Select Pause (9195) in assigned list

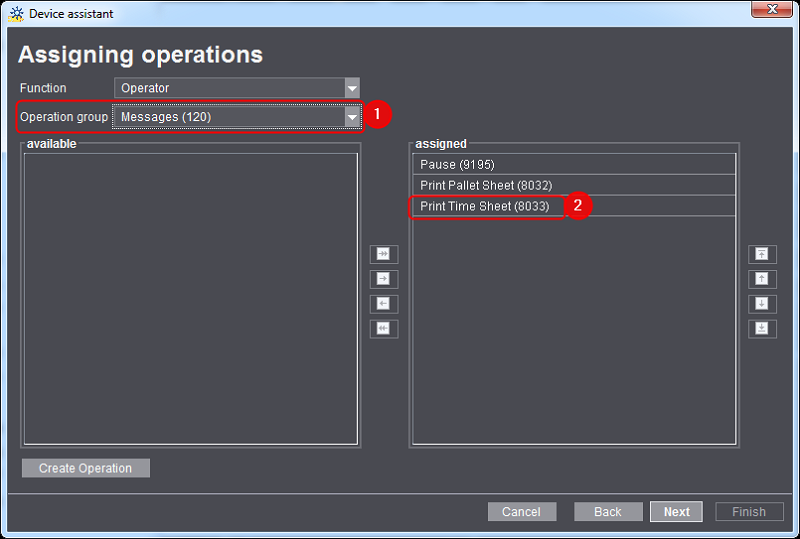tap(574, 164)
